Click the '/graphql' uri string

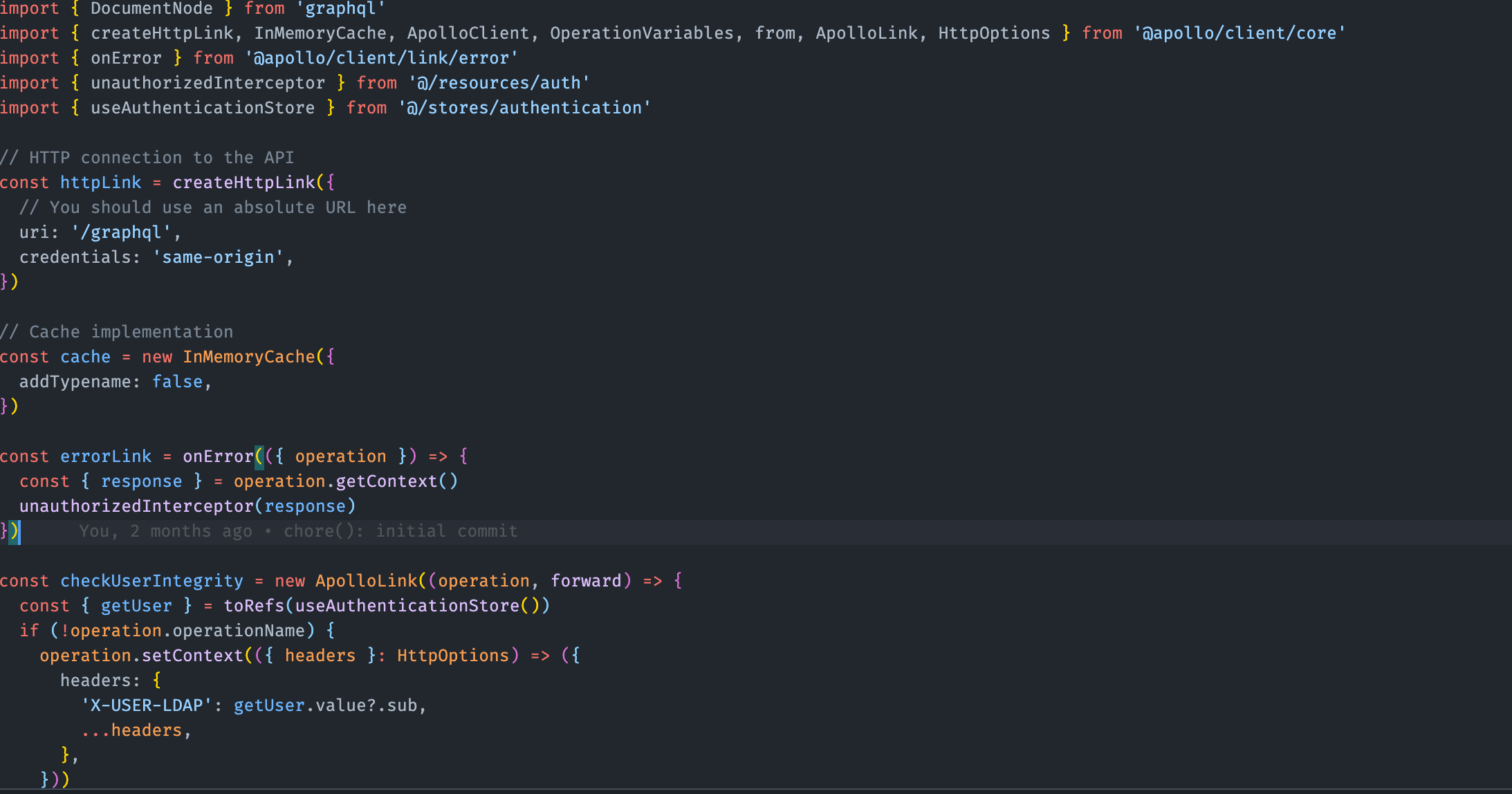[x=121, y=232]
